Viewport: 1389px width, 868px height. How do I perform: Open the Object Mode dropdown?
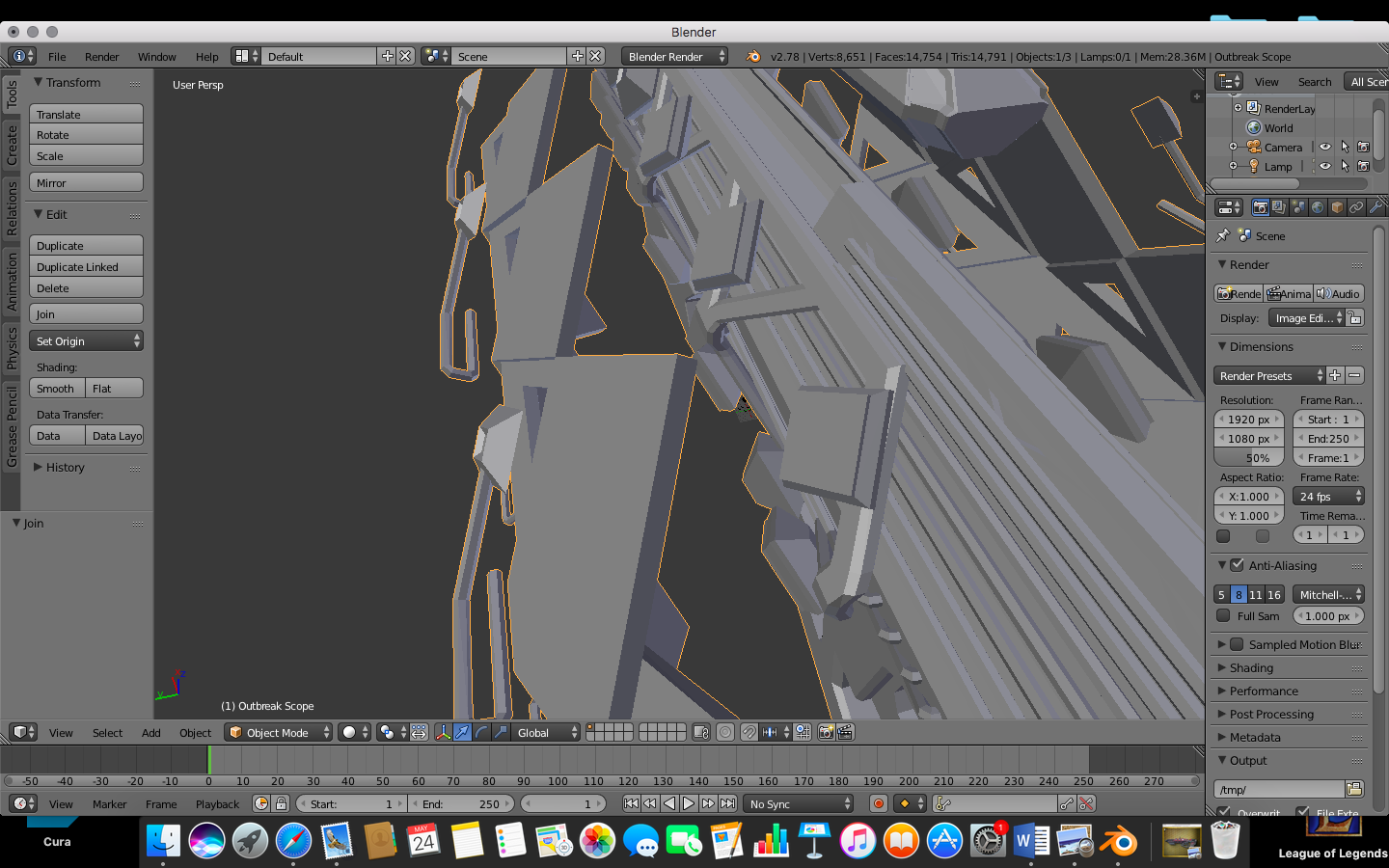[x=278, y=732]
